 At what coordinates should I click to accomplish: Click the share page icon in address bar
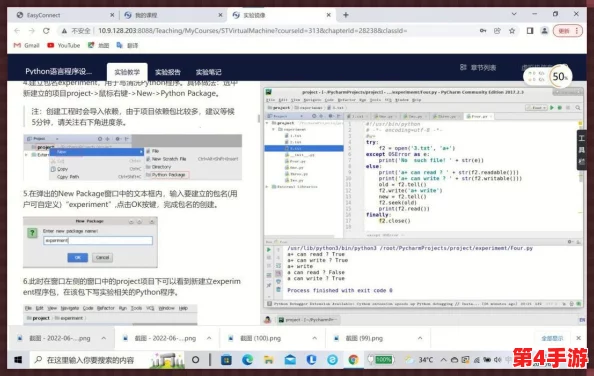[x=497, y=31]
